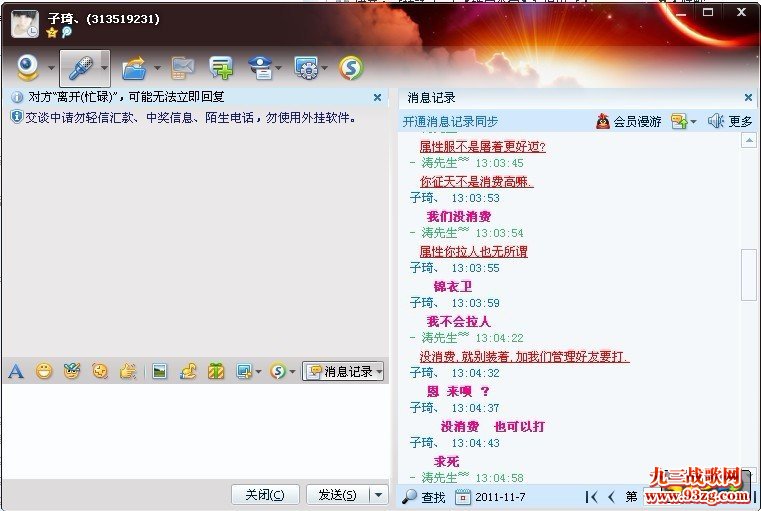Open the webcam video options dropdown arrow
The height and width of the screenshot is (511, 761).
(x=51, y=68)
